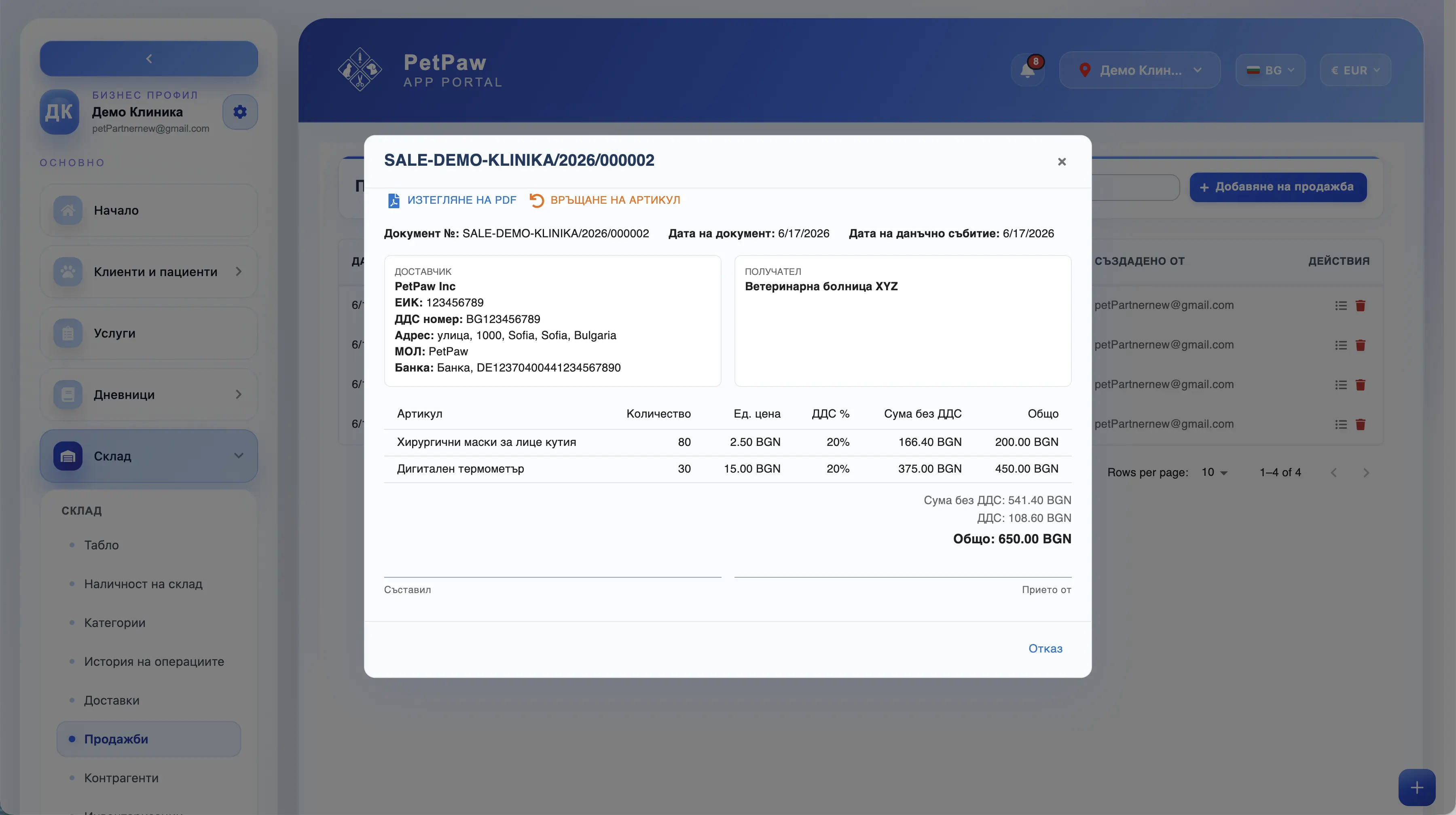Open the notifications bell
Image resolution: width=1456 pixels, height=815 pixels.
pyautogui.click(x=1028, y=70)
